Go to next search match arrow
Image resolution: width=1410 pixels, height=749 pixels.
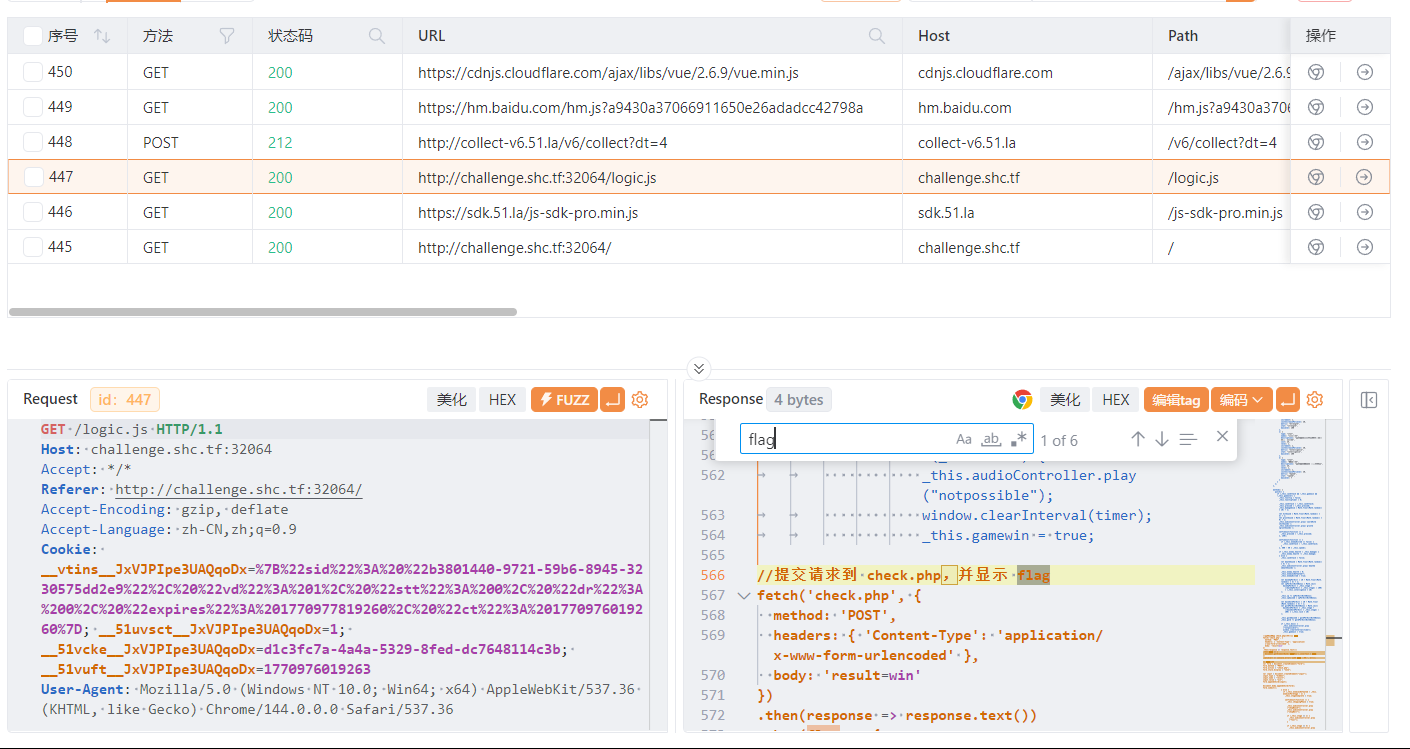(x=1162, y=439)
